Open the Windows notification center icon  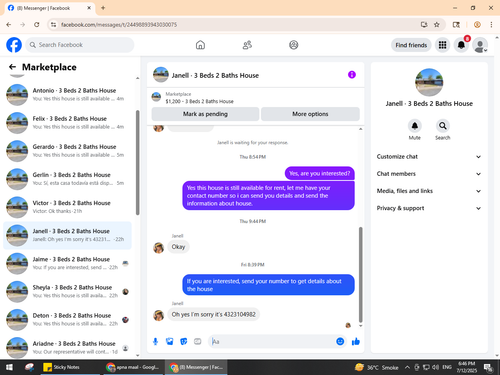(488, 367)
